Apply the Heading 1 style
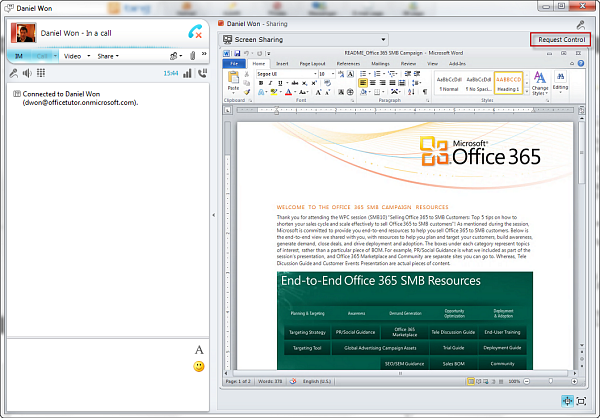Screen dimensions: 600x418 click(x=508, y=83)
